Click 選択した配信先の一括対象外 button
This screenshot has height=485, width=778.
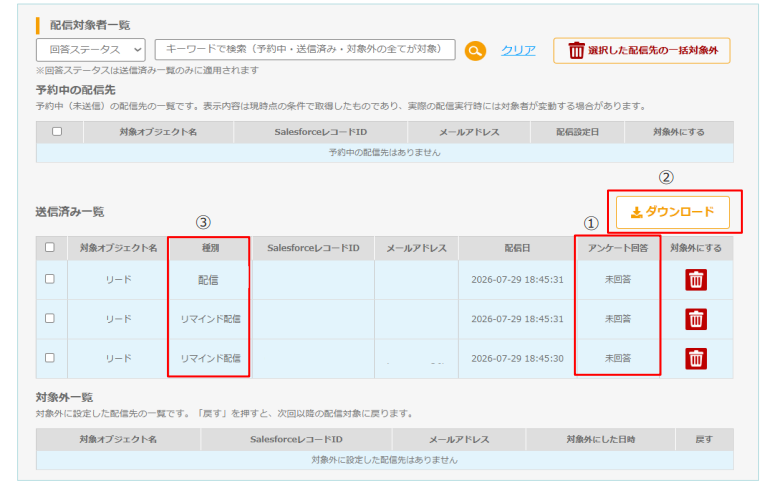642,51
